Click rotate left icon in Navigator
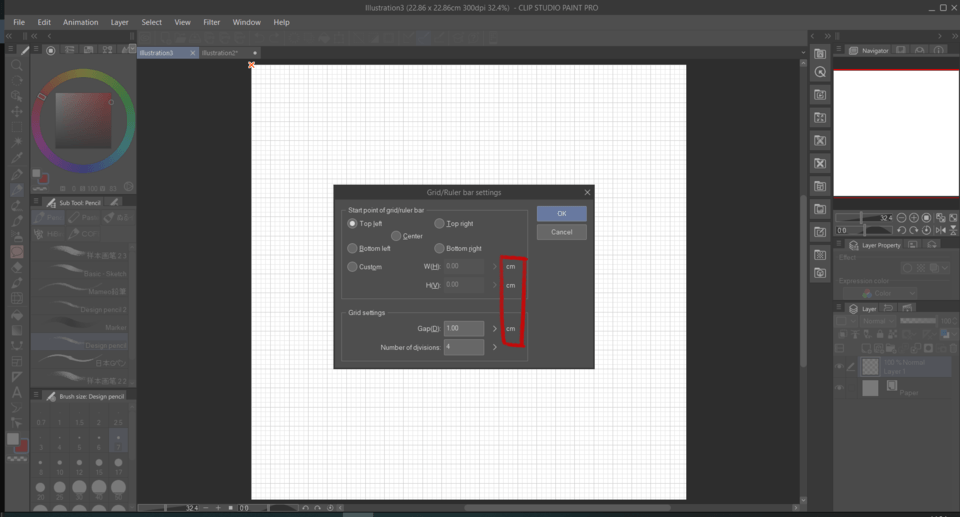960x517 pixels. tap(901, 230)
